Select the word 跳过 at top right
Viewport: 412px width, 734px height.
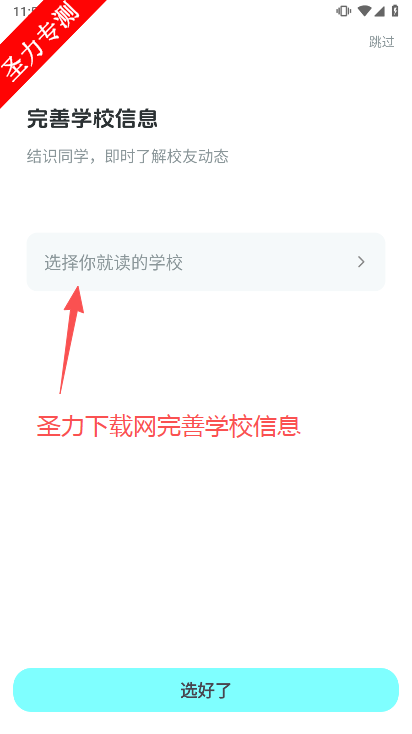click(381, 42)
